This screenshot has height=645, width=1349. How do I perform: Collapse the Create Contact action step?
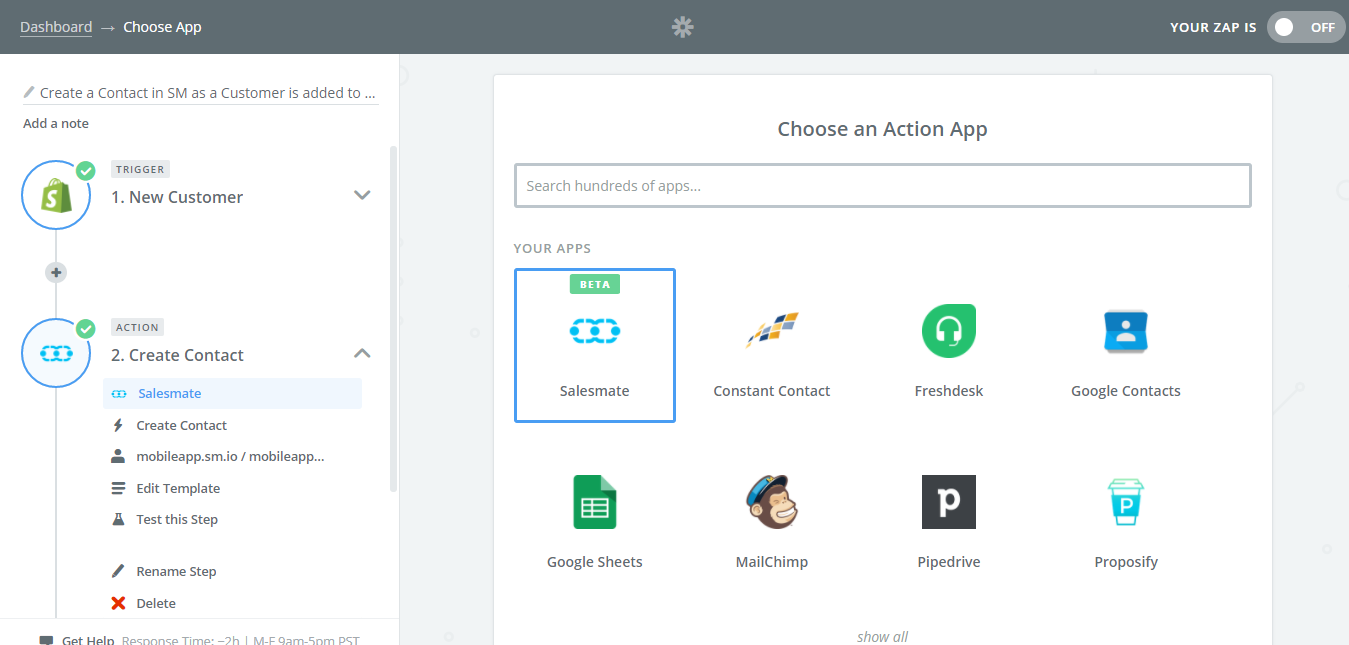point(362,353)
